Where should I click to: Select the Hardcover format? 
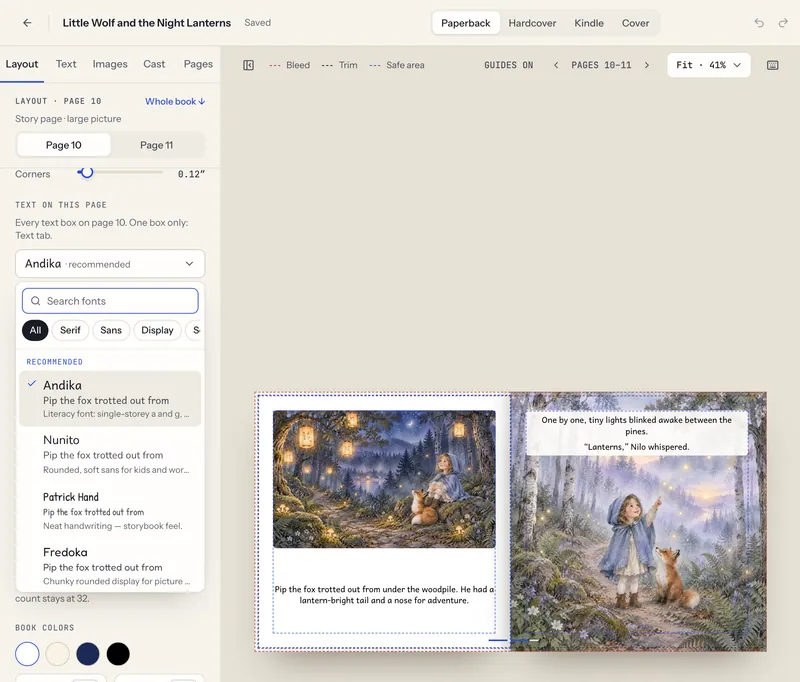pyautogui.click(x=532, y=23)
